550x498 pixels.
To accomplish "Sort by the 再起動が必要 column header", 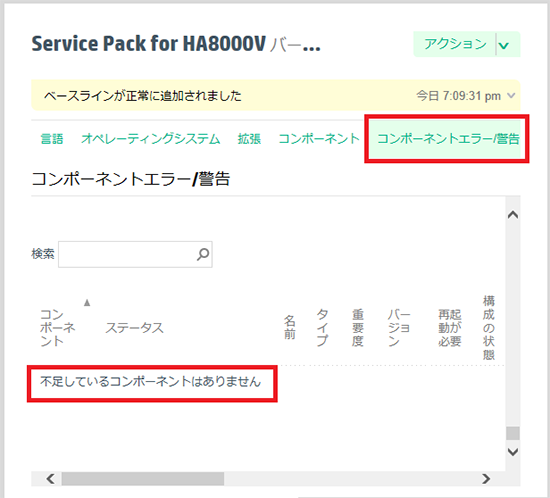I will point(450,328).
